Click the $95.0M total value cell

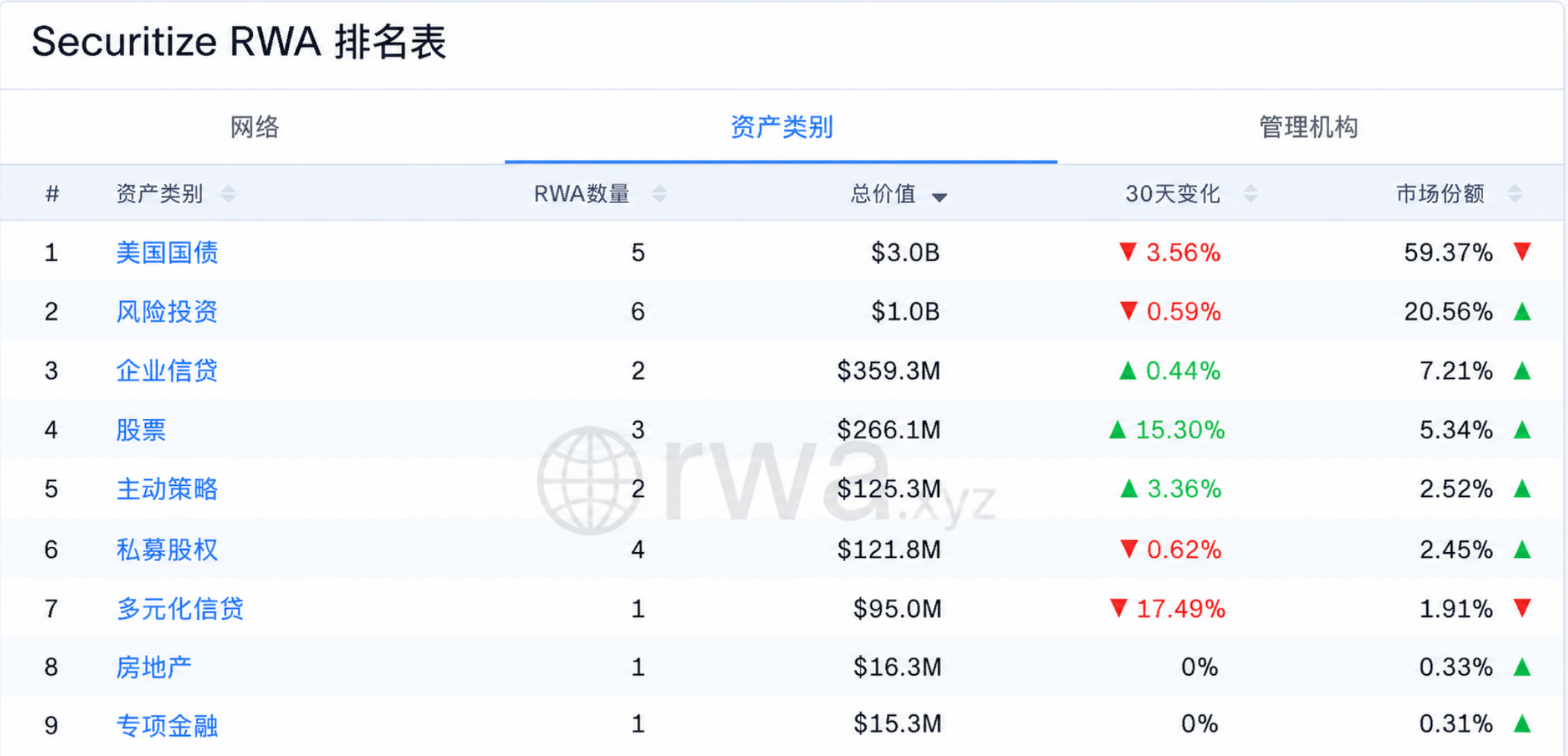tap(897, 609)
